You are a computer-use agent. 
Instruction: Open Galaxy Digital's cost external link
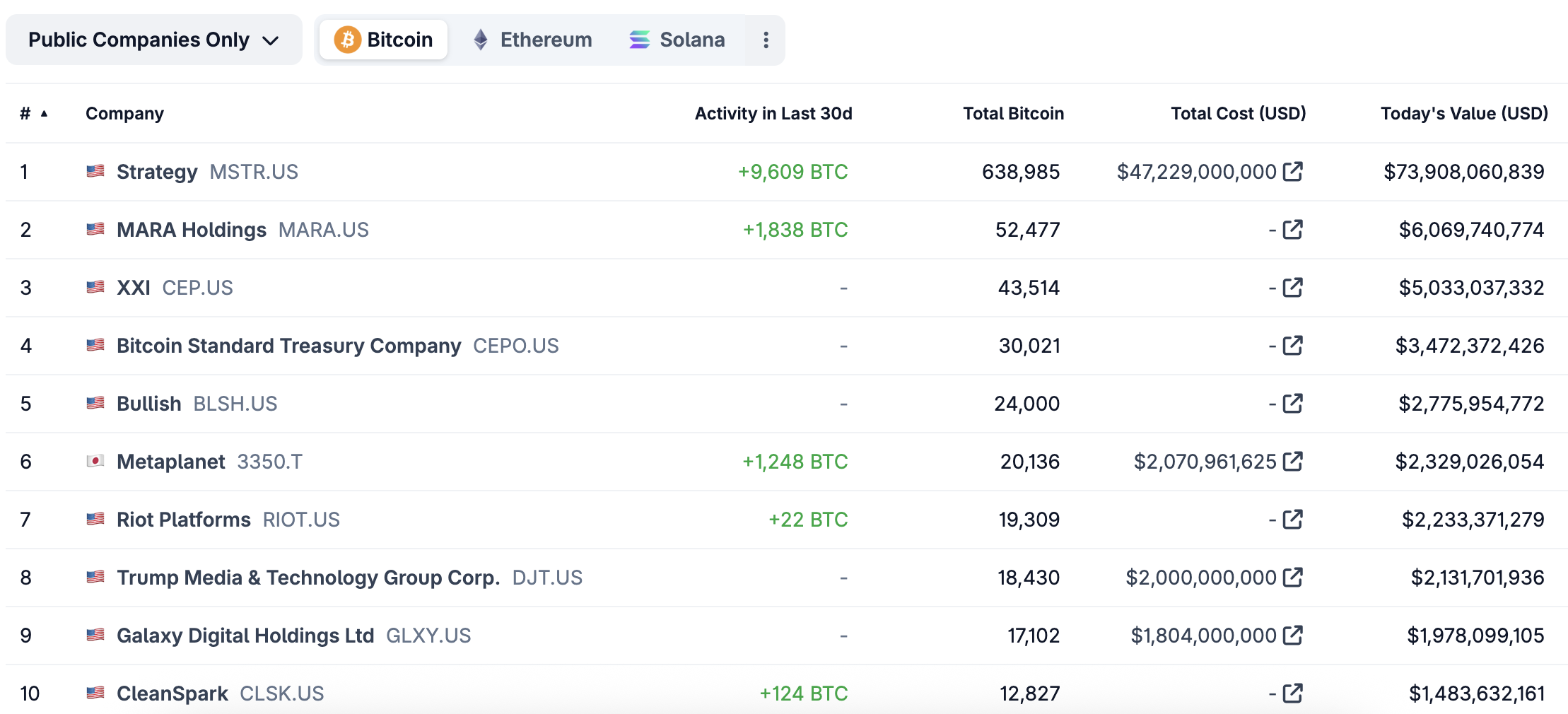[1293, 635]
